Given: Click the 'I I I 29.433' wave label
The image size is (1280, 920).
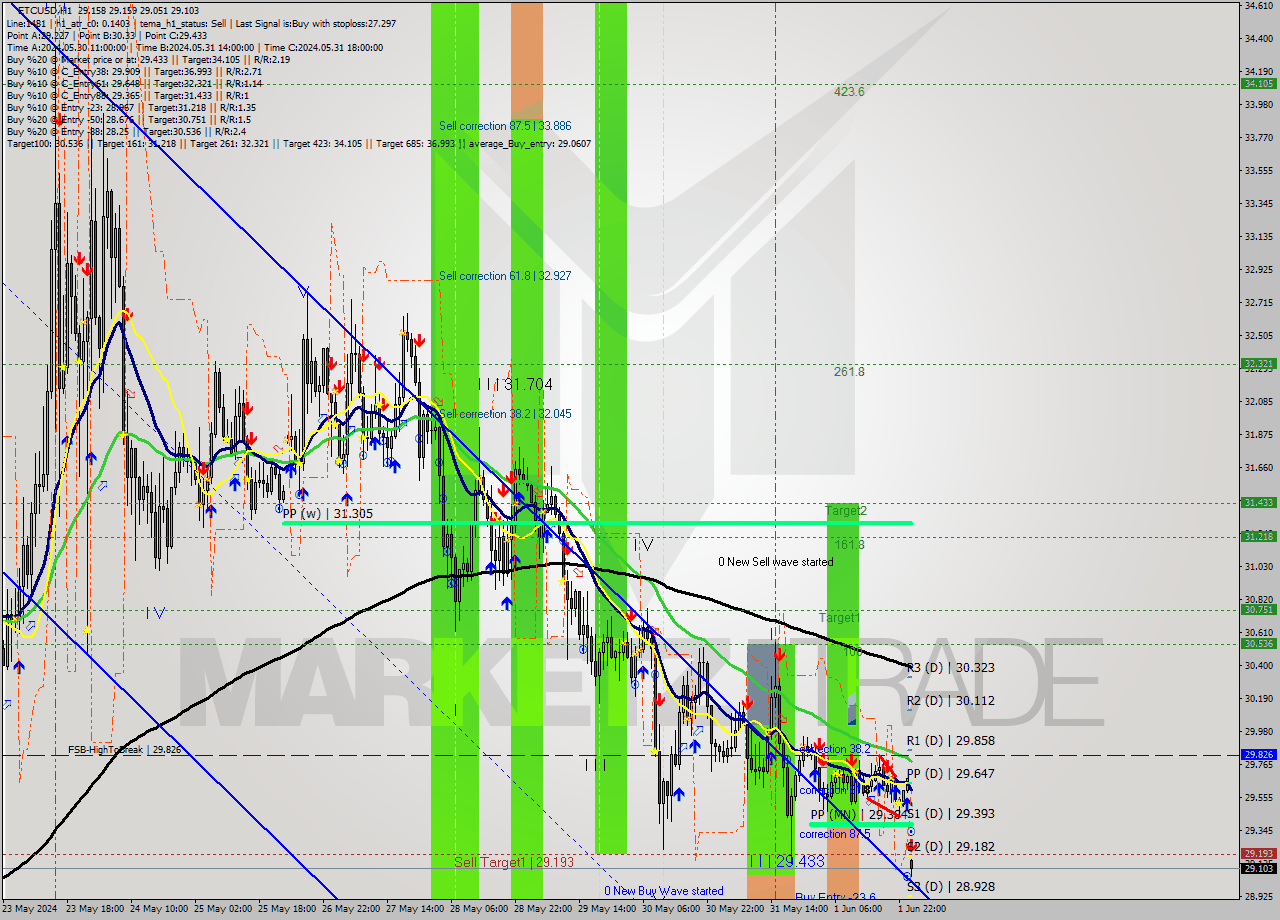Looking at the screenshot, I should pyautogui.click(x=786, y=861).
